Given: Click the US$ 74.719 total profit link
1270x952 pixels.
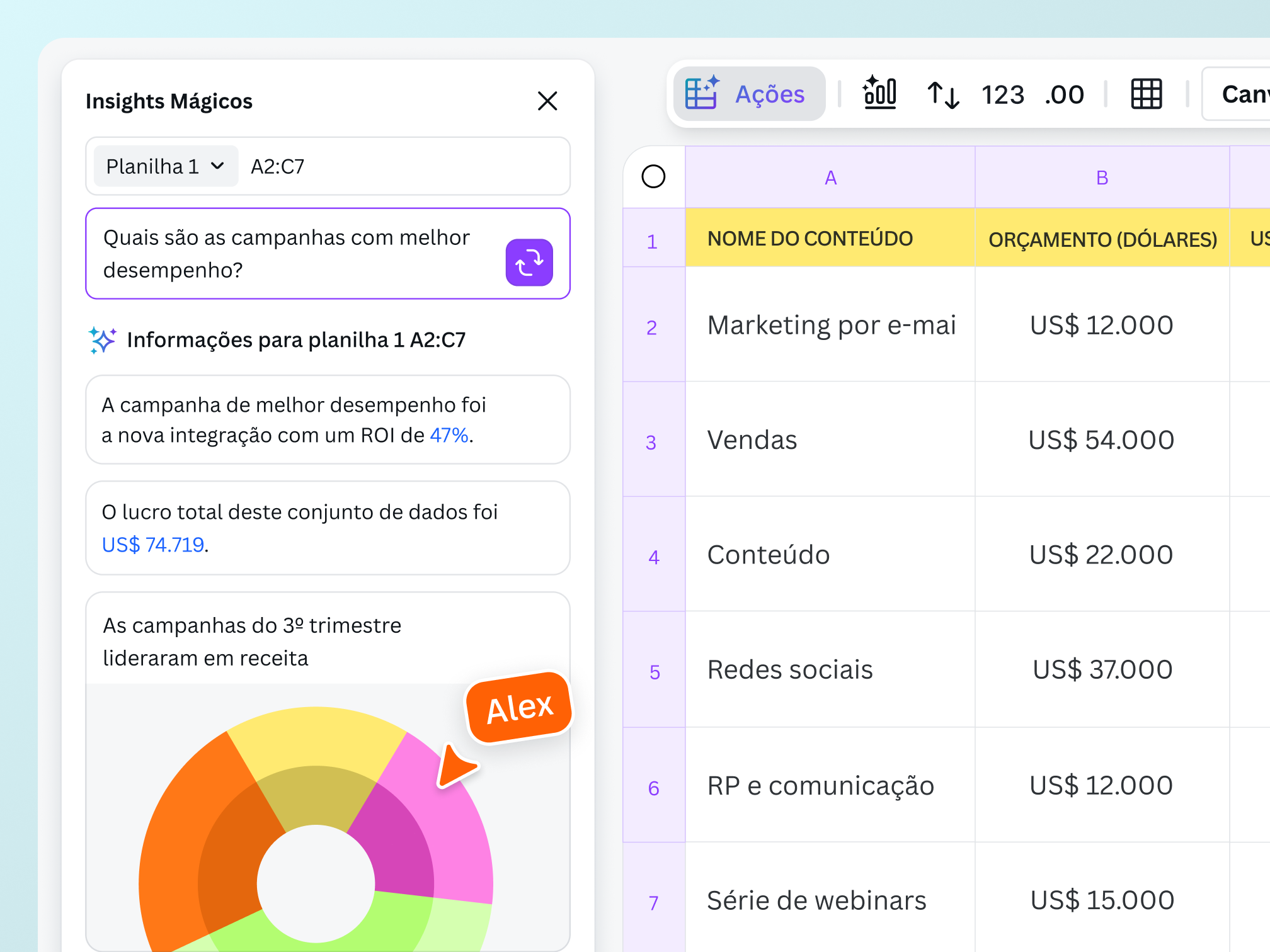Looking at the screenshot, I should (x=153, y=545).
